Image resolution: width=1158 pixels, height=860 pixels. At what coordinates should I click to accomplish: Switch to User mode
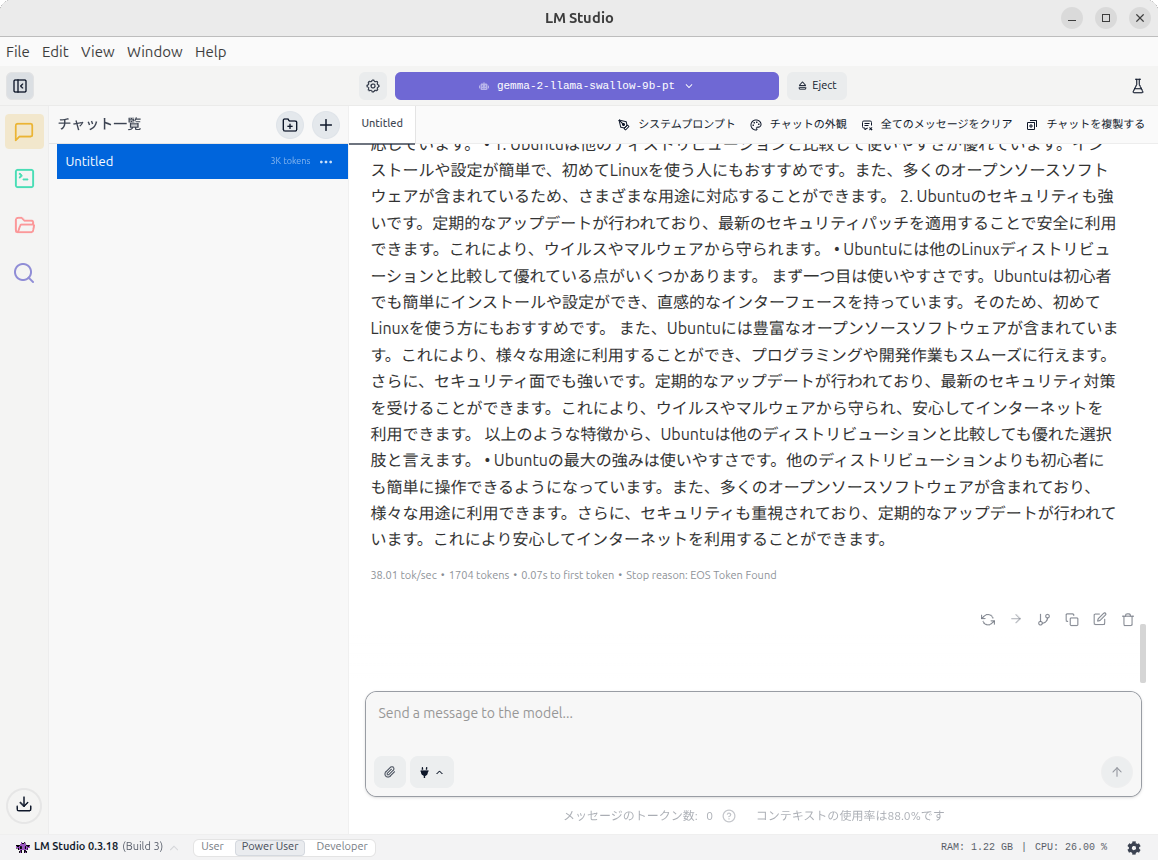tap(212, 846)
